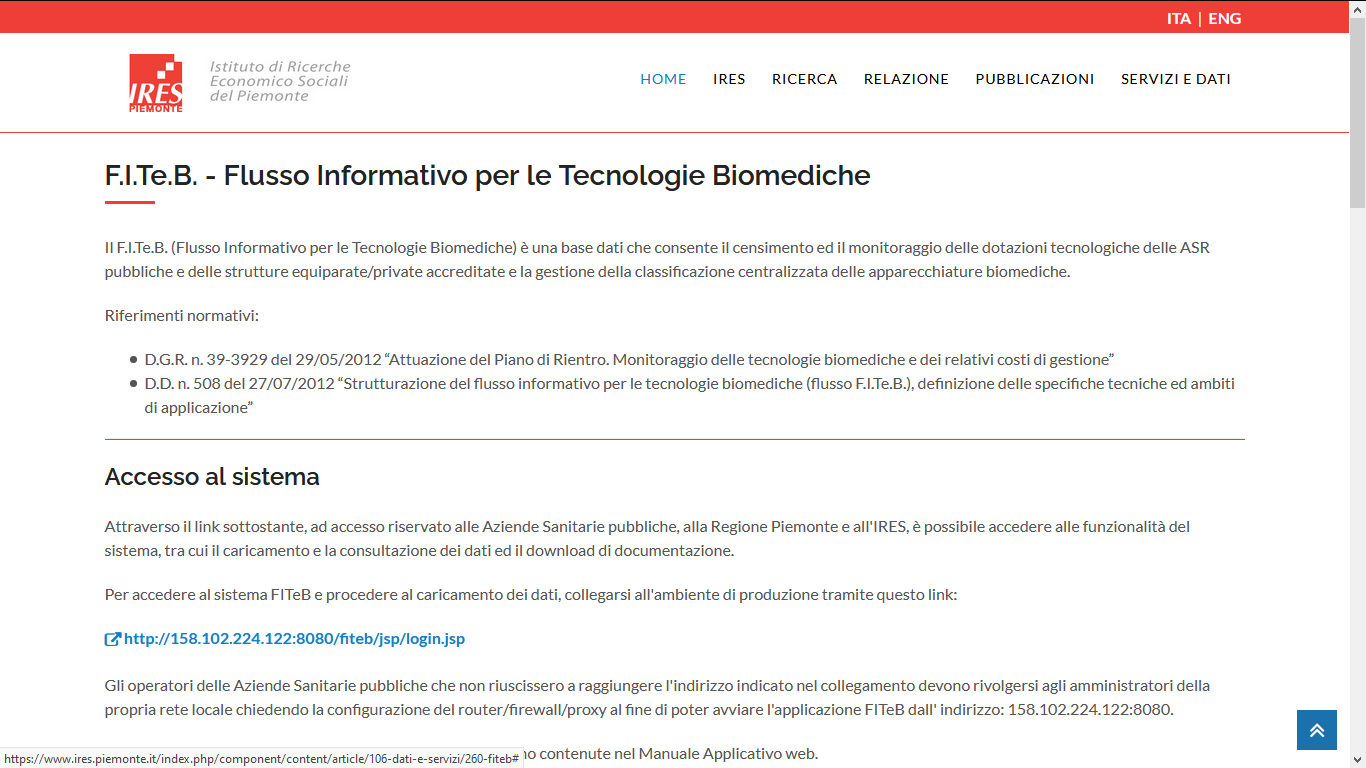Open the FITeB login.jsp link

pos(294,639)
